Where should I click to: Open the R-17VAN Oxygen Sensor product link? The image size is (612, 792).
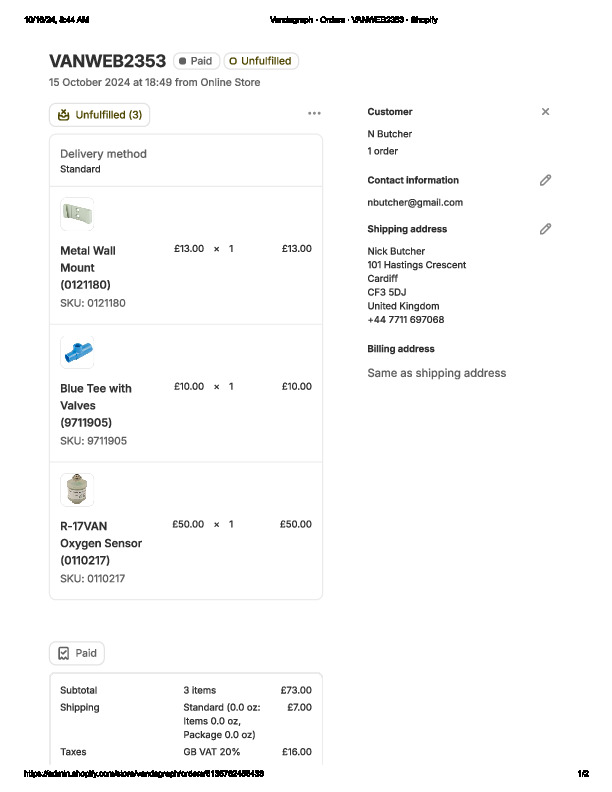[101, 542]
